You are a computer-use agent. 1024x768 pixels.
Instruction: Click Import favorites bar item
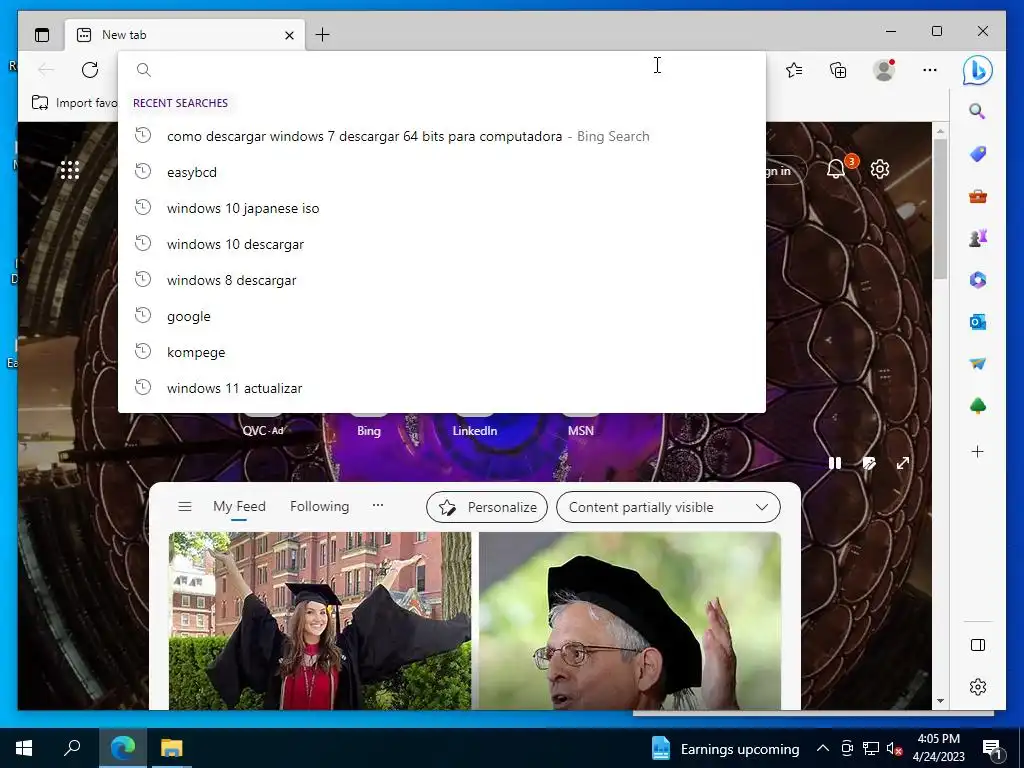click(x=74, y=103)
